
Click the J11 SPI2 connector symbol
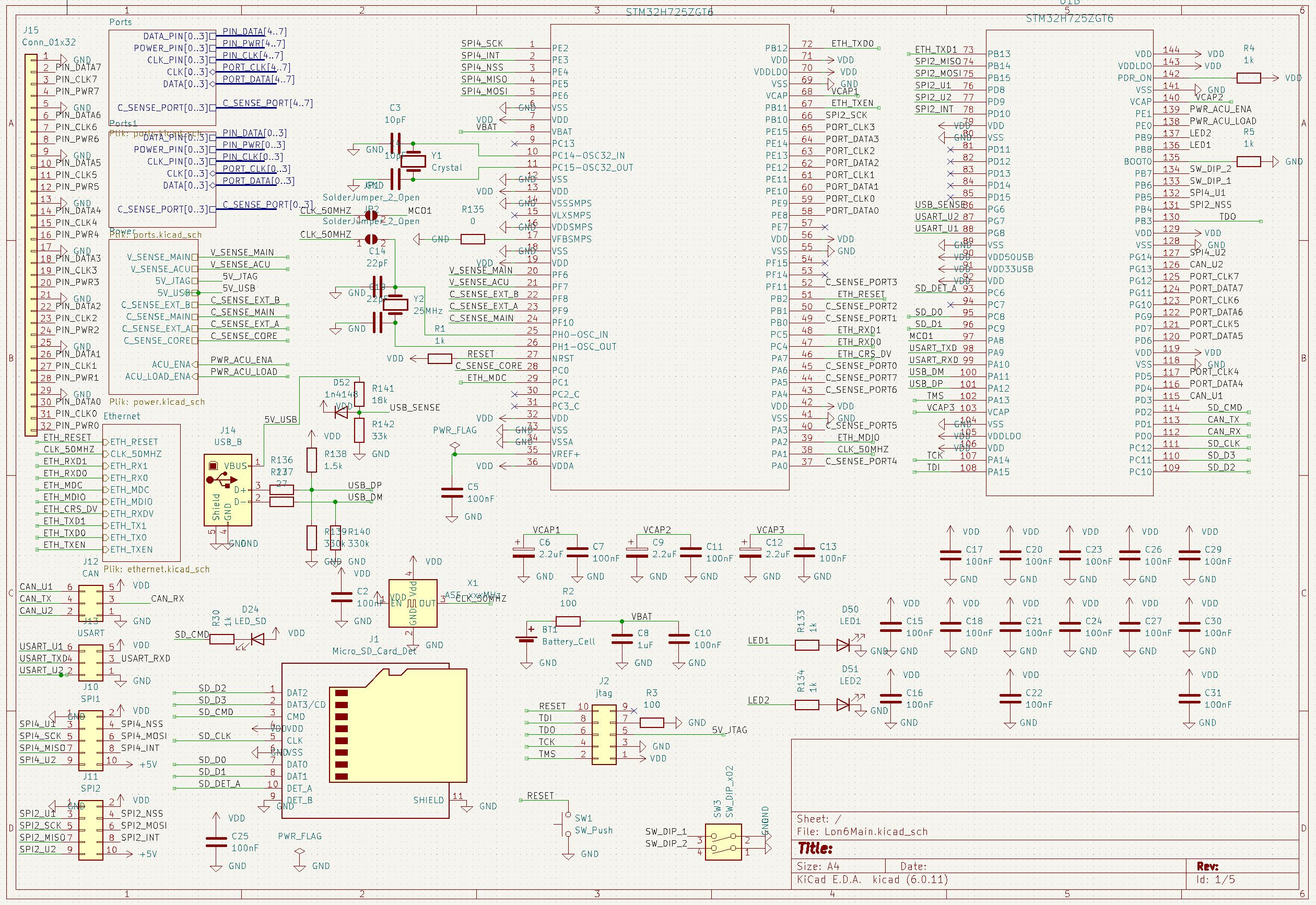tap(91, 830)
